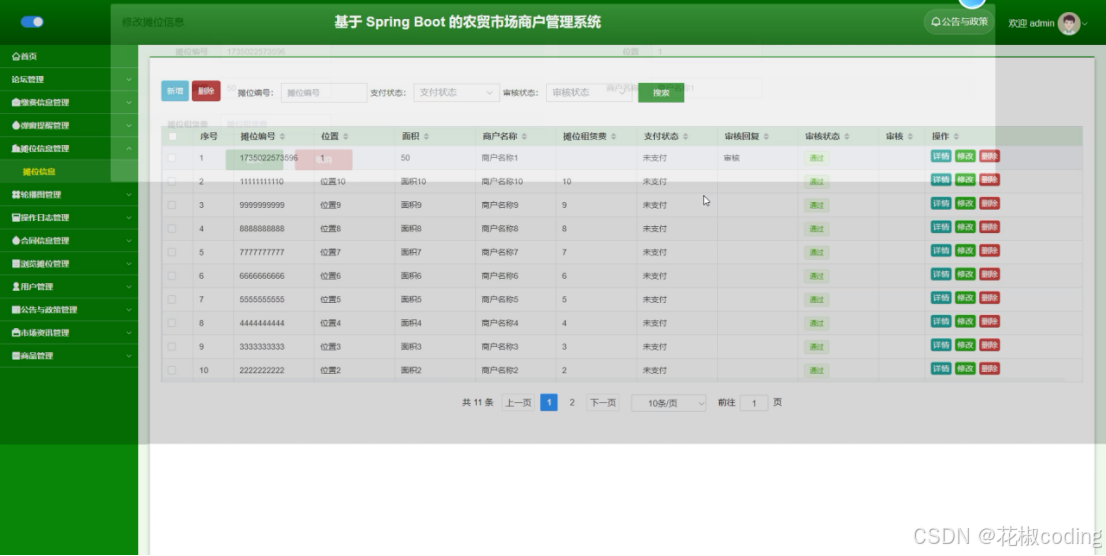Check the row with 摊位编号 6666666666

172,276
